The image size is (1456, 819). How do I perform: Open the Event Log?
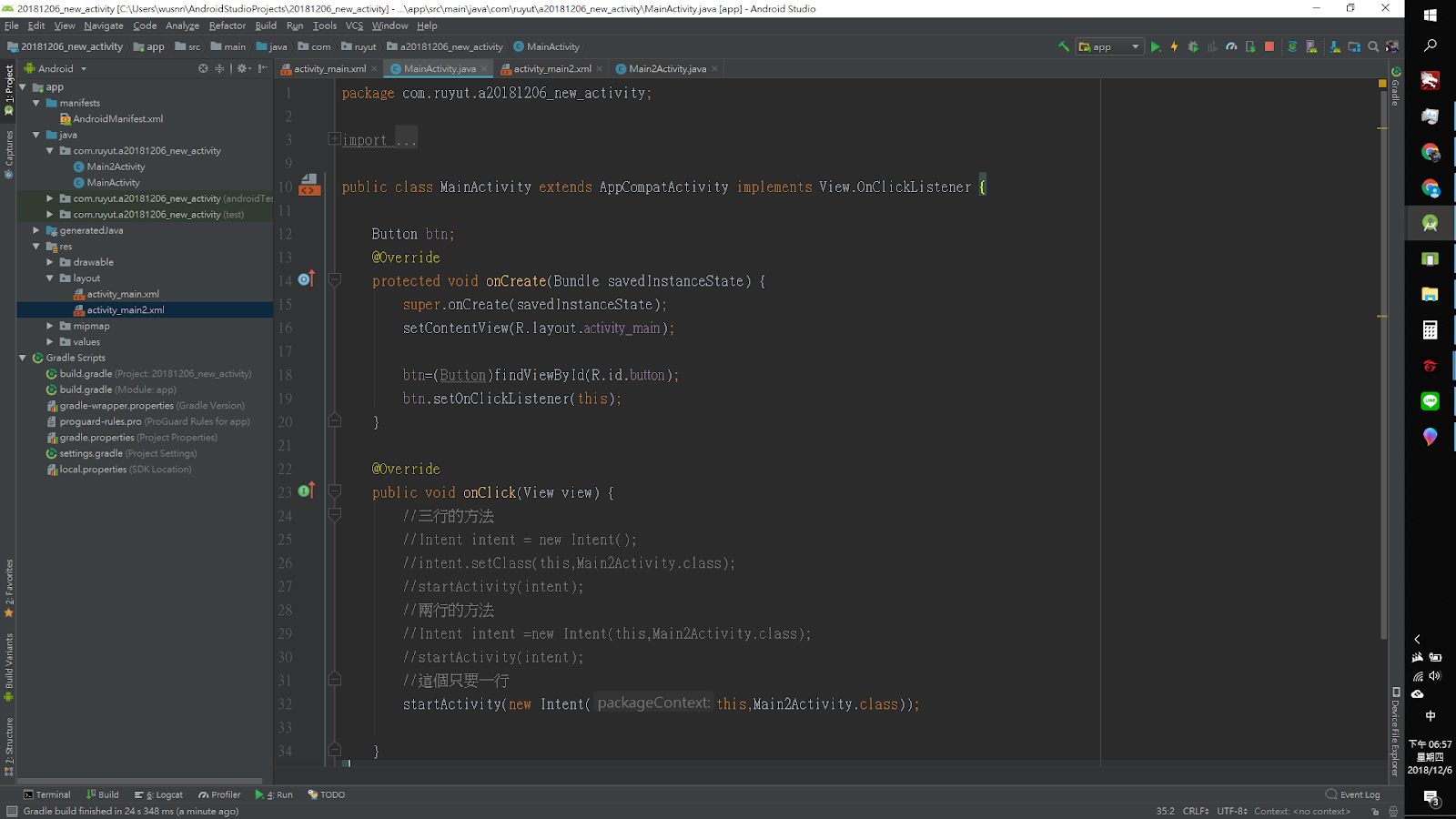point(1353,794)
